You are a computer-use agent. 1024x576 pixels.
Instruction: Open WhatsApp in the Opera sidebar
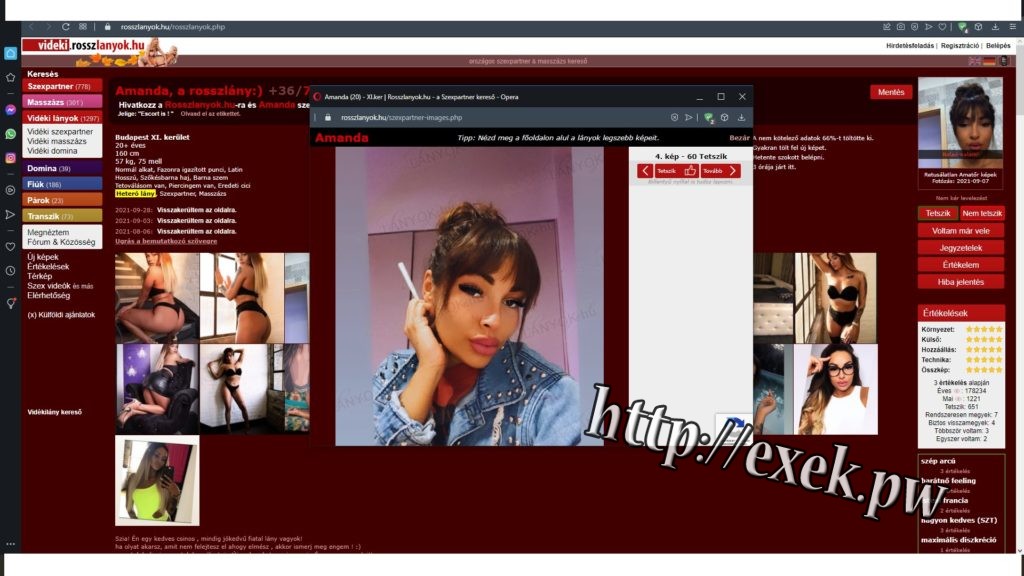[10, 133]
